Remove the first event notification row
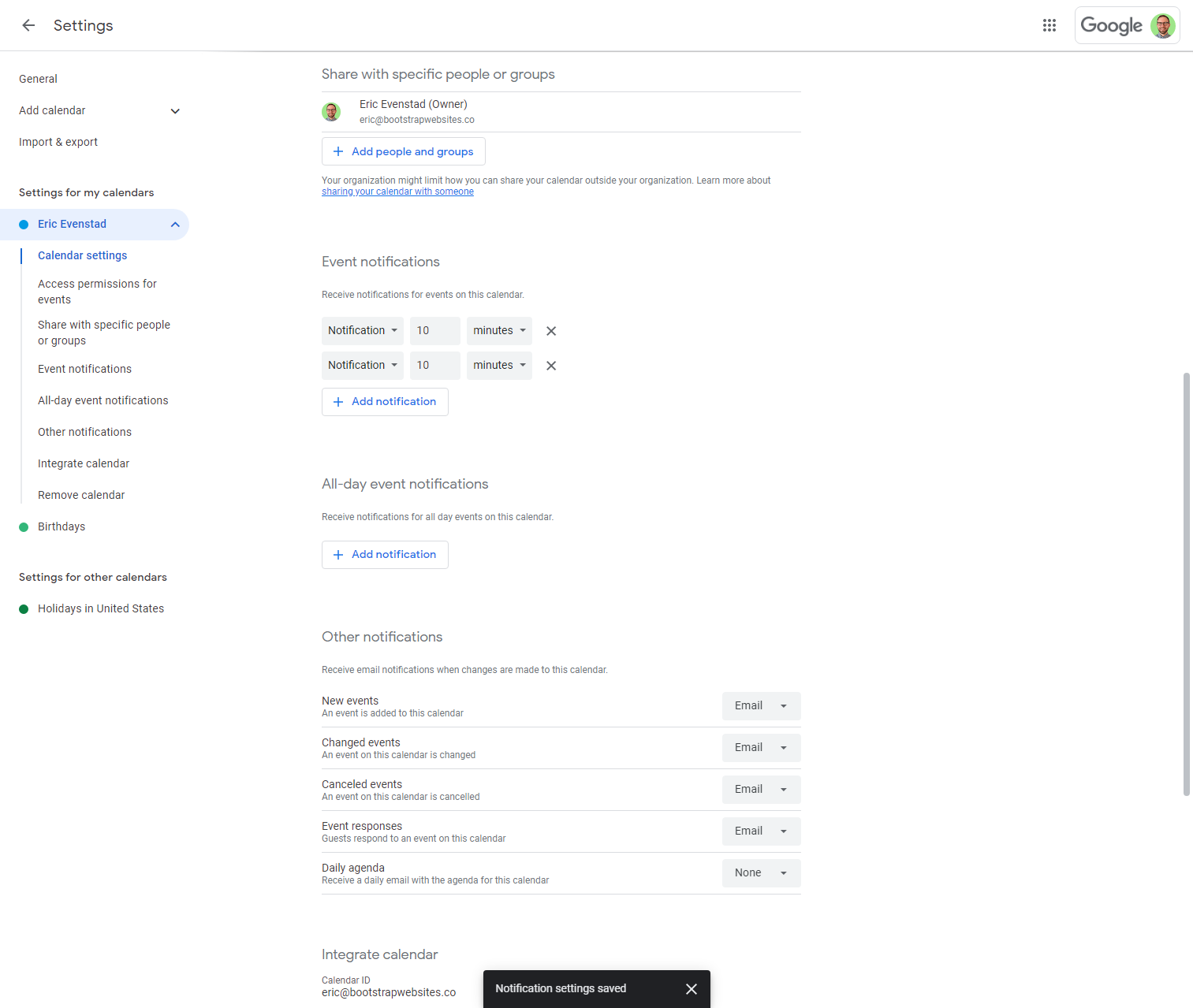Viewport: 1193px width, 1008px height. [551, 331]
